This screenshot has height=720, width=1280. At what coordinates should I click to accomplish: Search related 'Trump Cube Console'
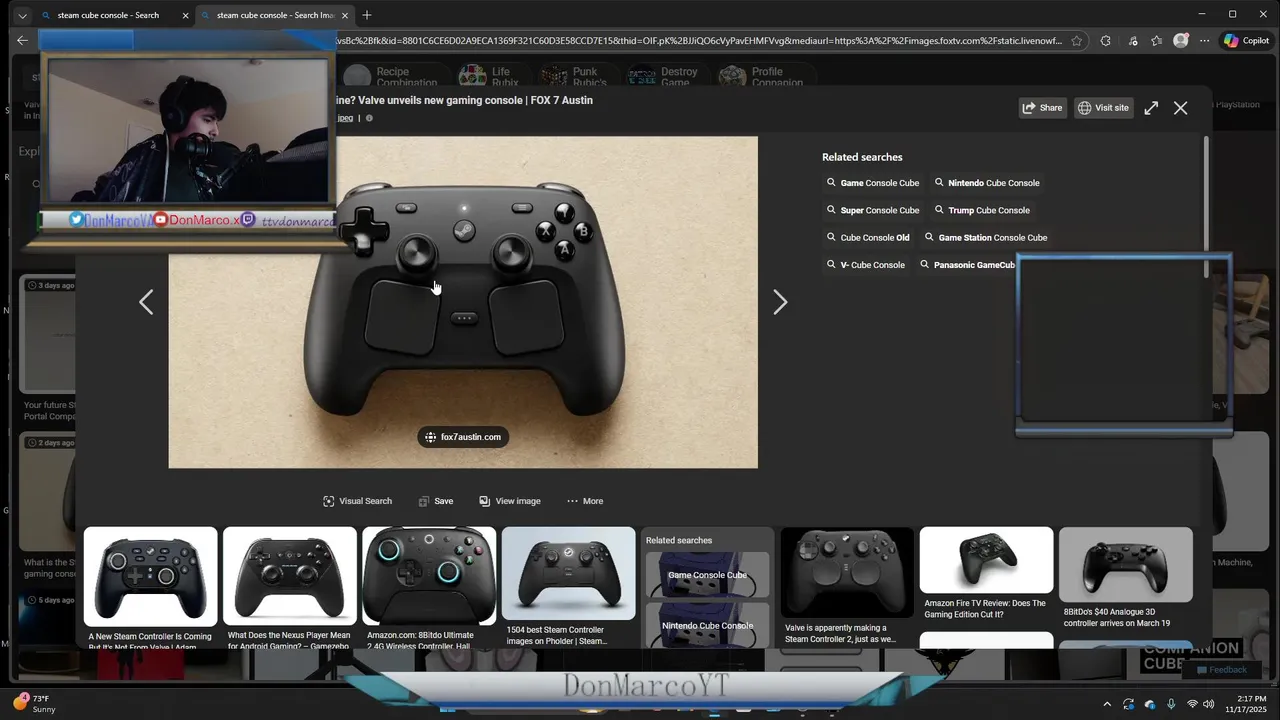click(x=982, y=210)
